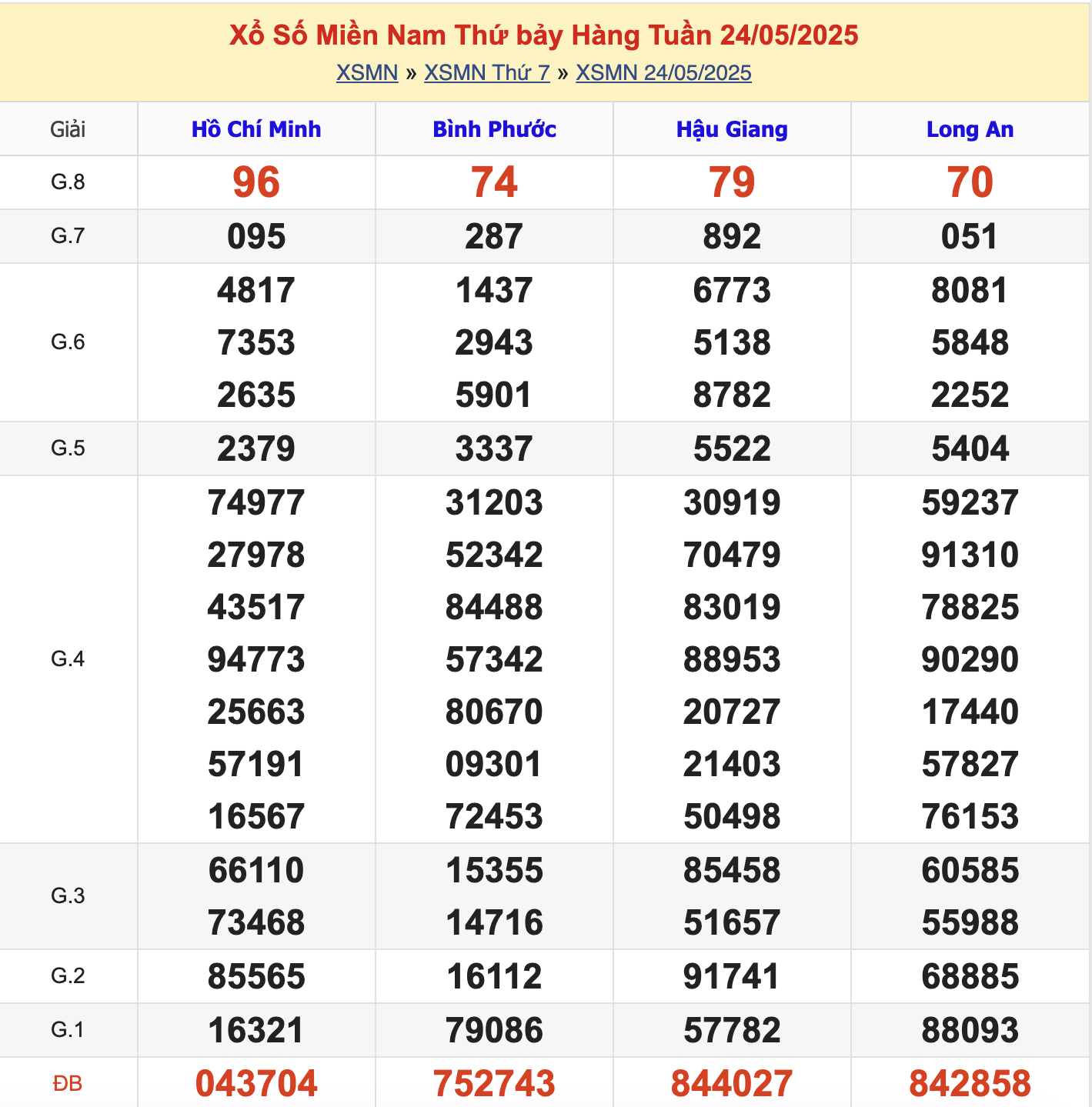
Task: Click the special prize 842858
Action: [970, 1084]
